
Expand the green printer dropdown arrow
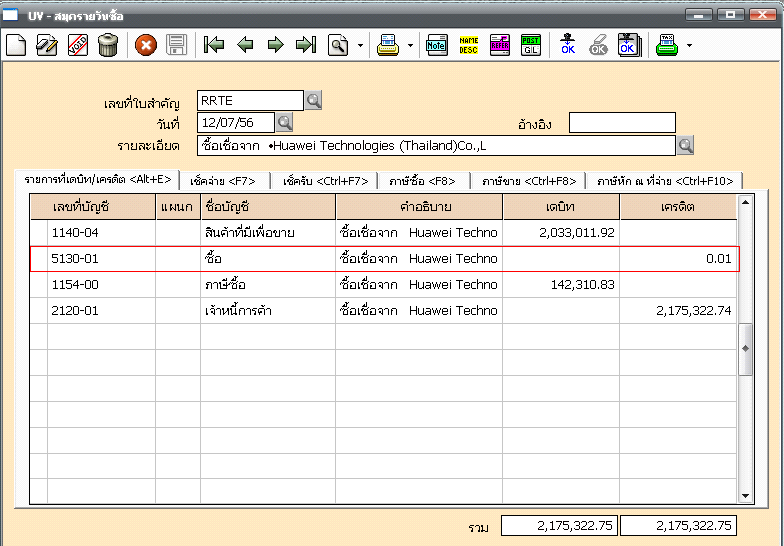click(689, 46)
